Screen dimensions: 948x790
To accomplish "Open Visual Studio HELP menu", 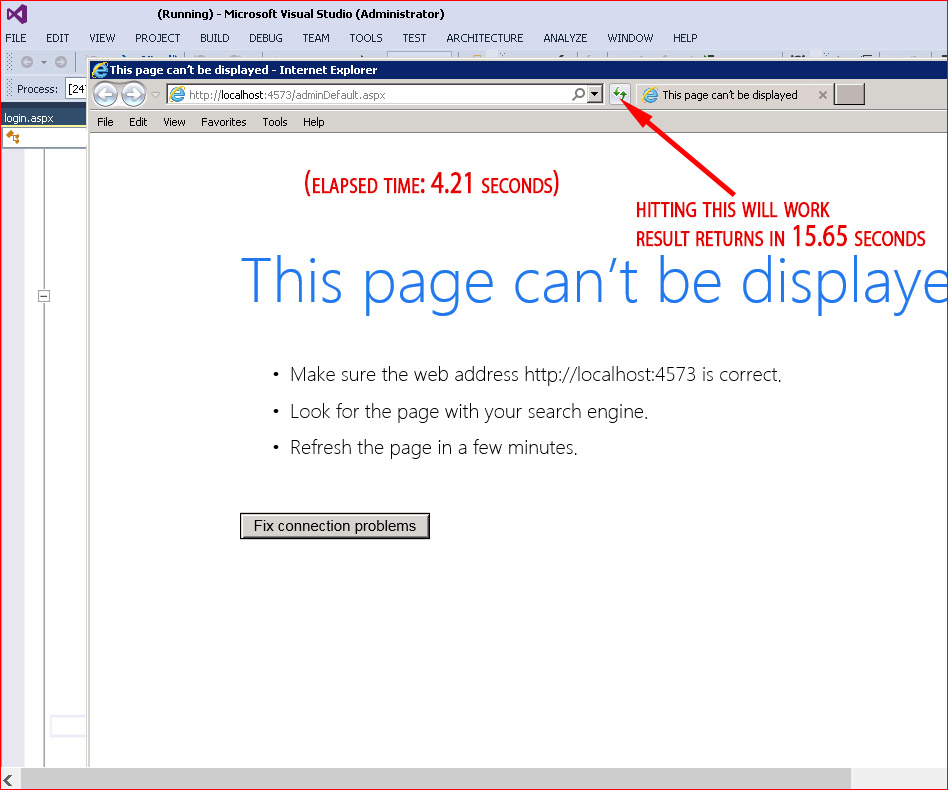I will [685, 38].
